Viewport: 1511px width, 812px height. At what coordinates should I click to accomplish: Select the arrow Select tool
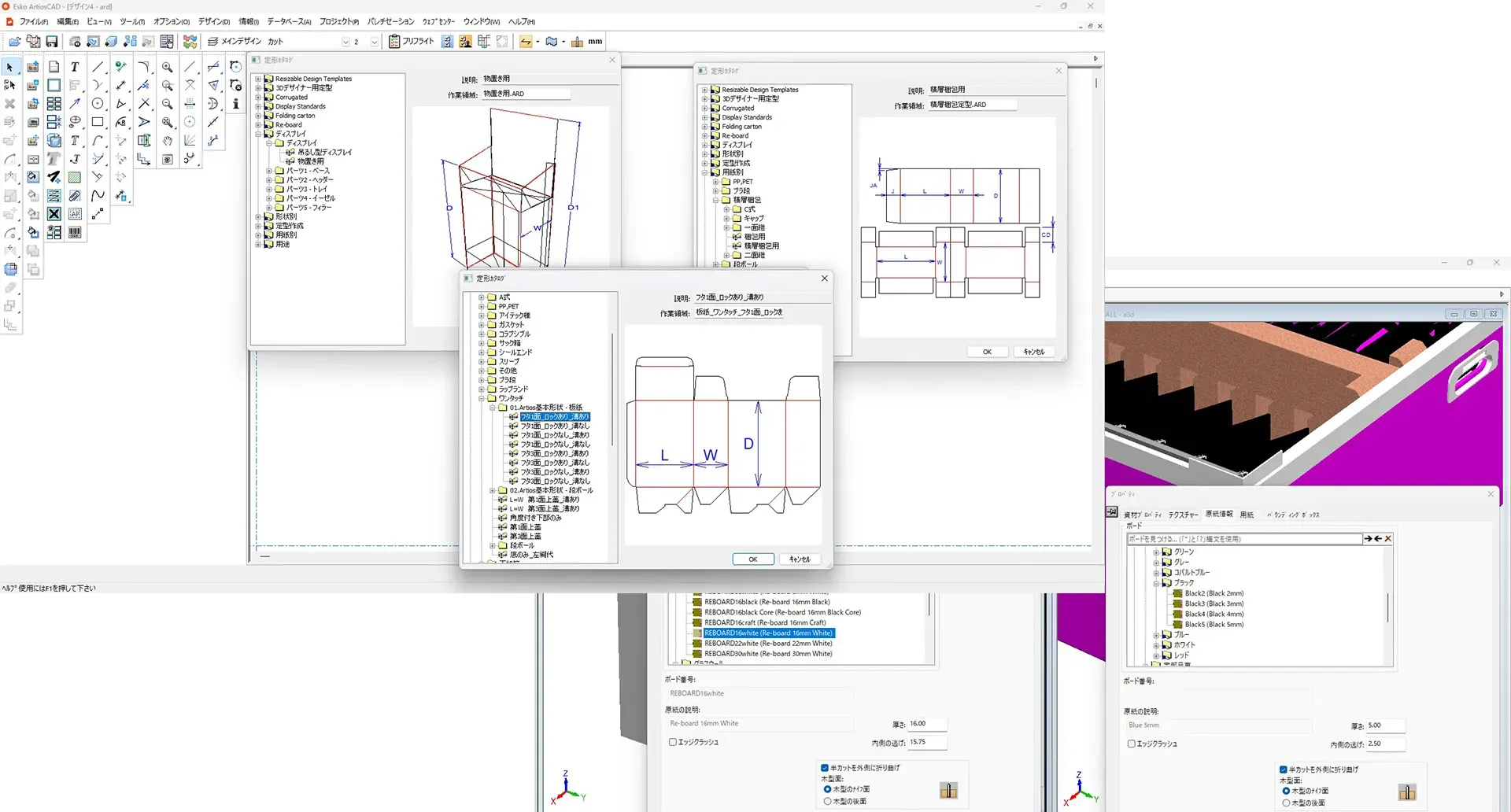10,68
